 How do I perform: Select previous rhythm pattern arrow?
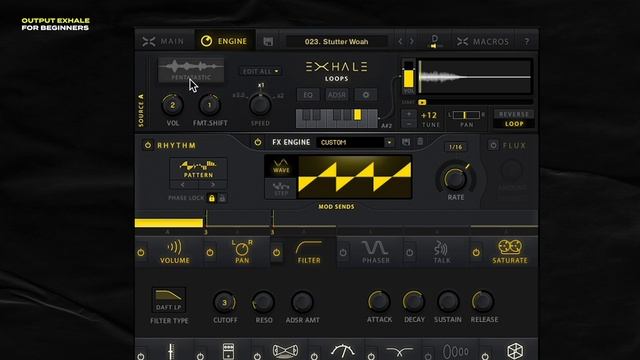click(183, 185)
